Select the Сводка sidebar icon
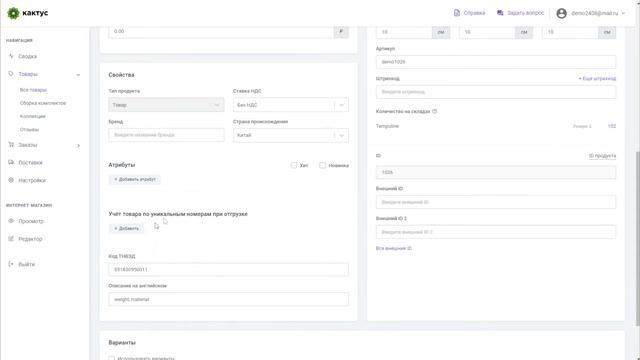 click(11, 56)
